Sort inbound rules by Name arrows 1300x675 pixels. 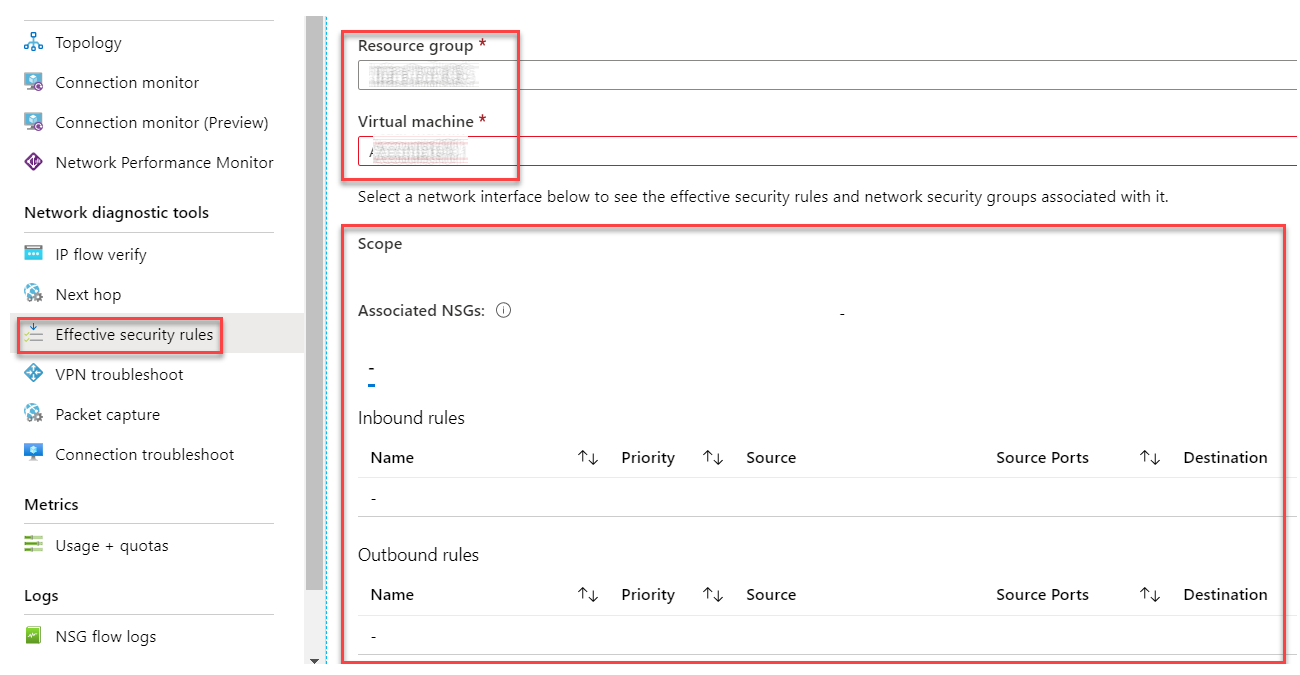[588, 458]
